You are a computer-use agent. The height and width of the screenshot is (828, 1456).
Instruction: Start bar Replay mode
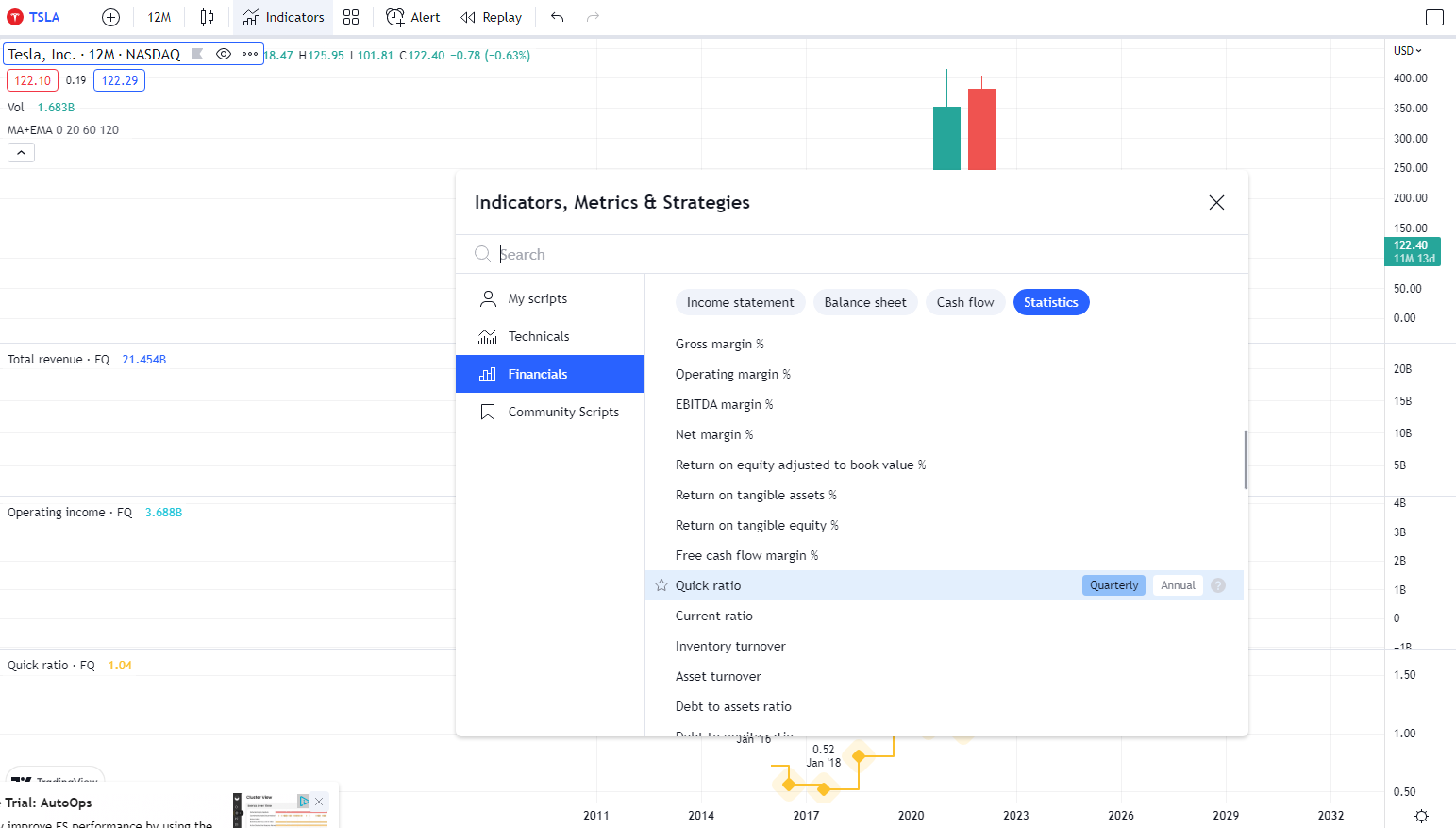492,17
